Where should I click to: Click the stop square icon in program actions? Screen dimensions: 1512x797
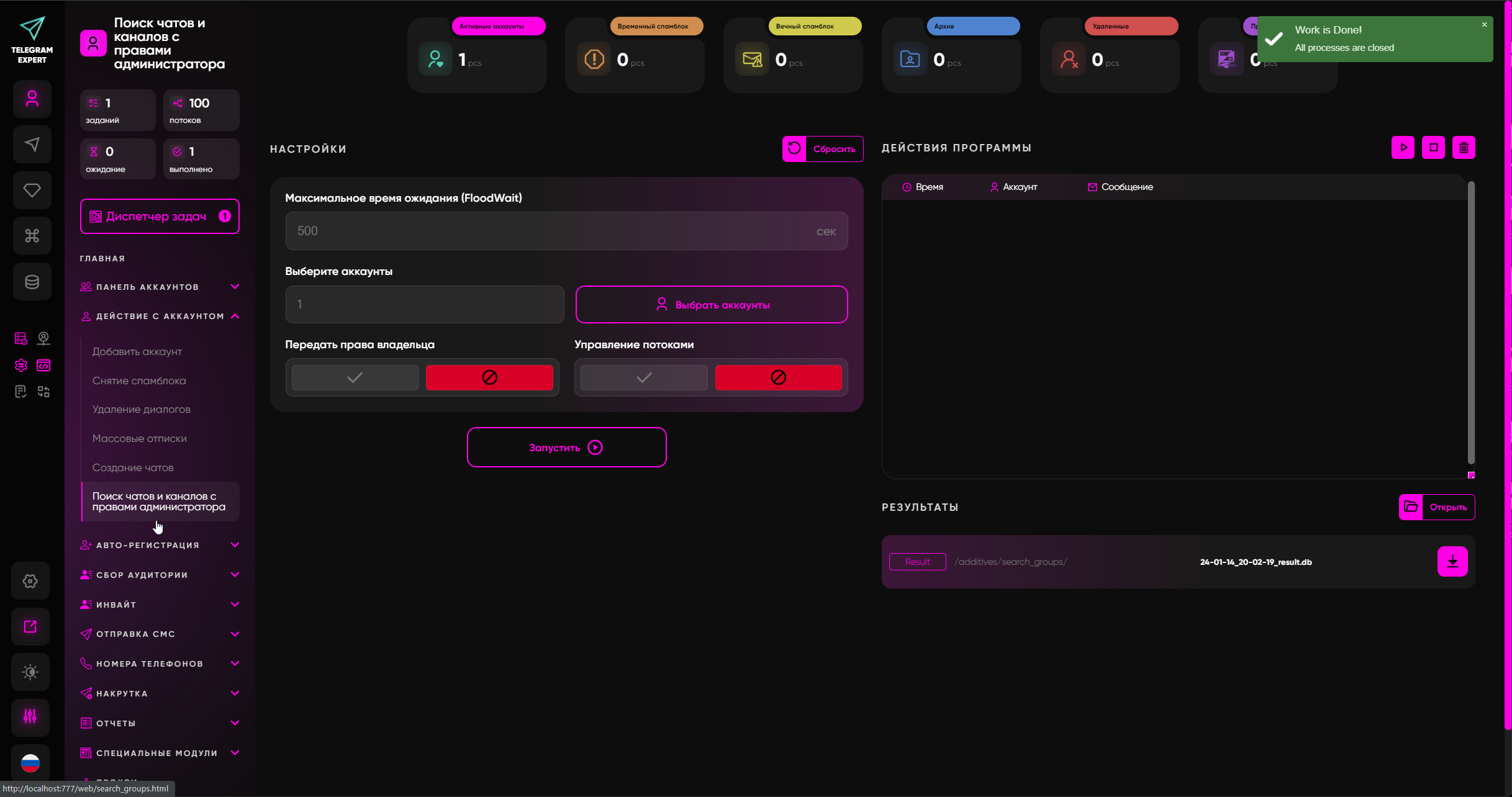tap(1433, 148)
